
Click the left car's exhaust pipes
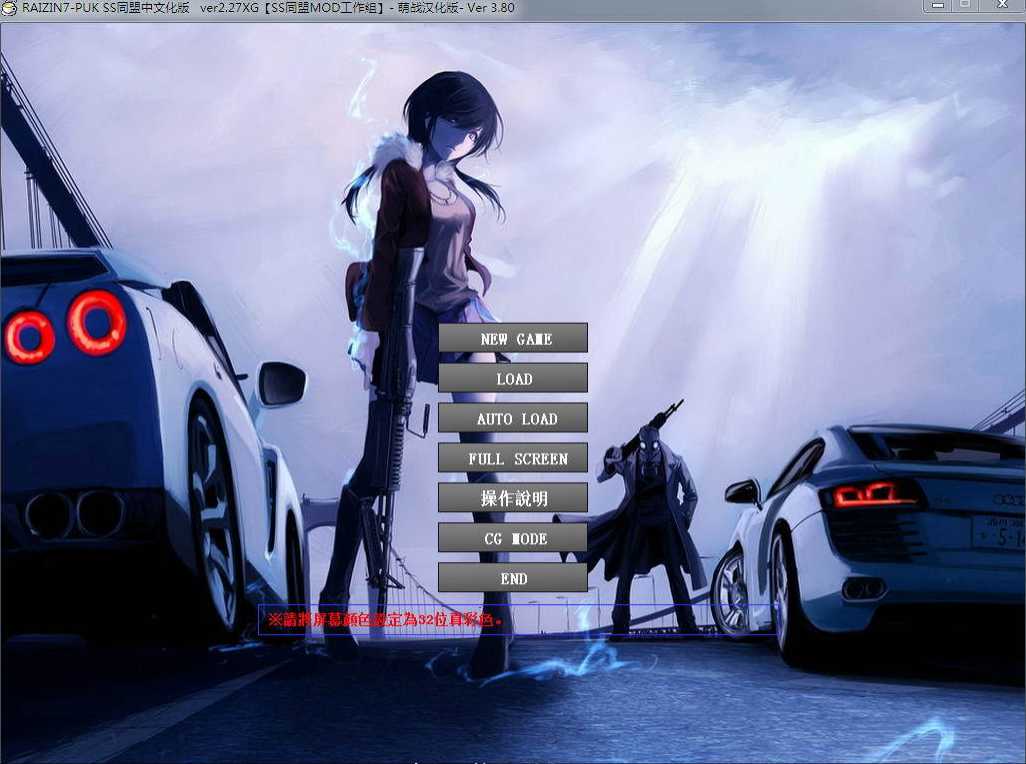coord(73,514)
